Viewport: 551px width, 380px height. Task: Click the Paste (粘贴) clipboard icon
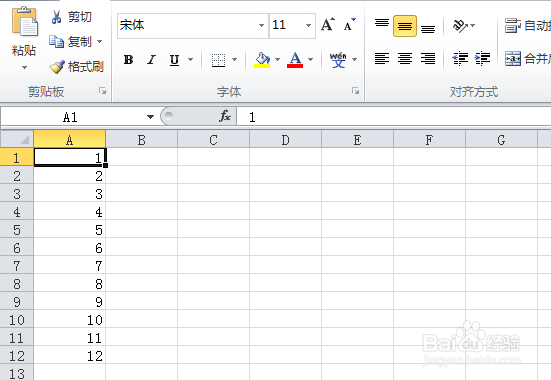coord(25,21)
